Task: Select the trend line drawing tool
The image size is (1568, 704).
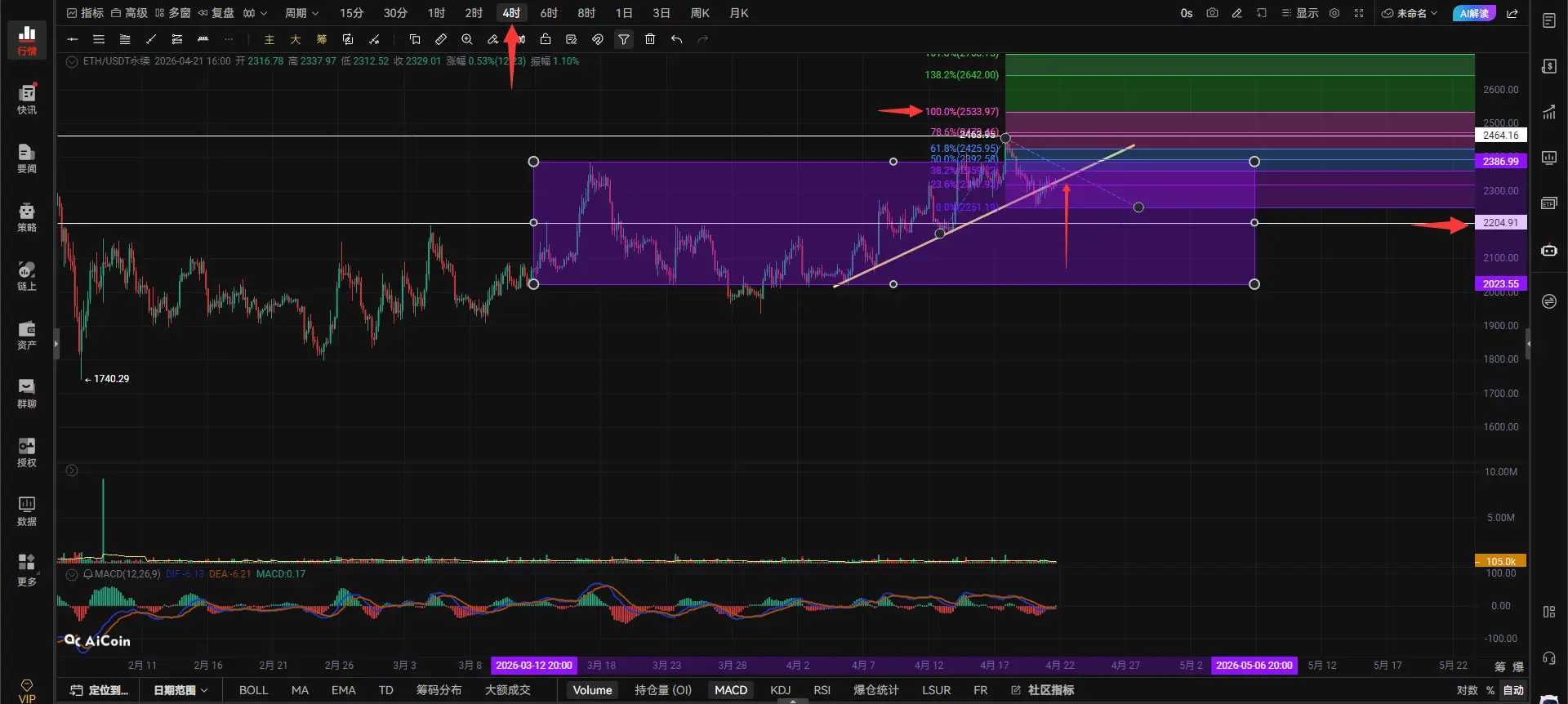Action: point(151,39)
